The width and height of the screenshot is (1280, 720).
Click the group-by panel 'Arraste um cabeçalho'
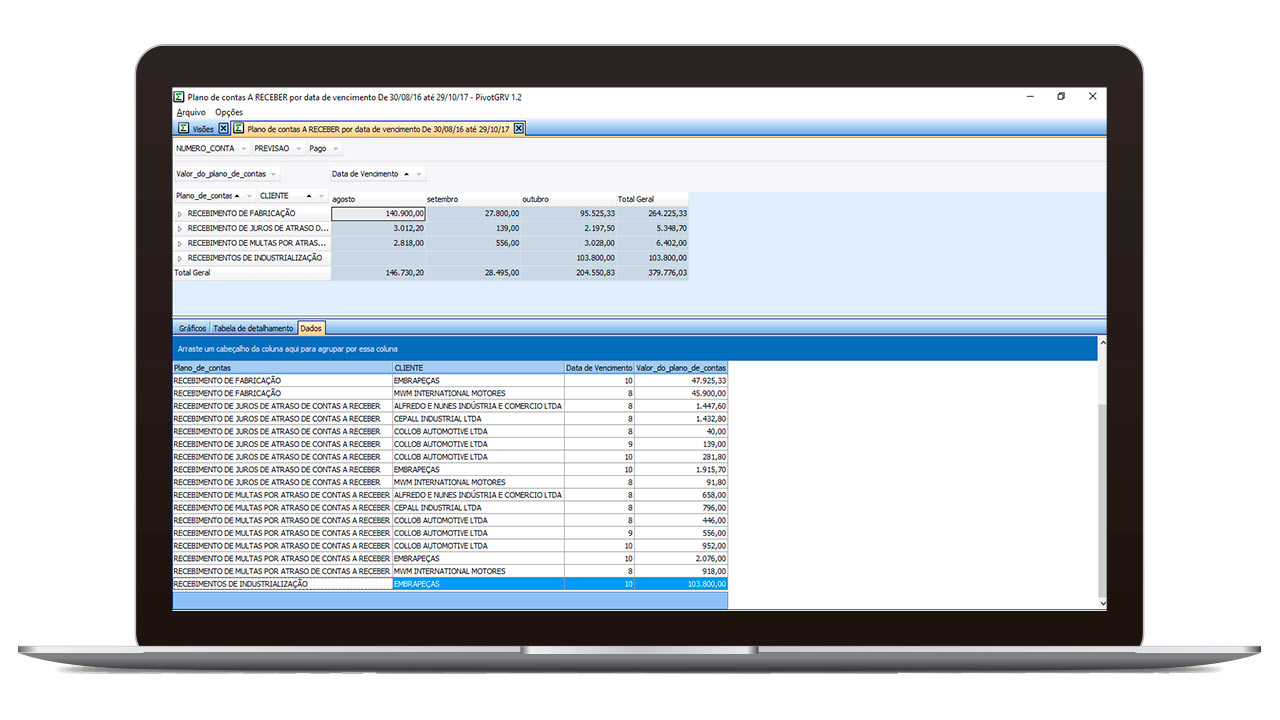coord(634,349)
